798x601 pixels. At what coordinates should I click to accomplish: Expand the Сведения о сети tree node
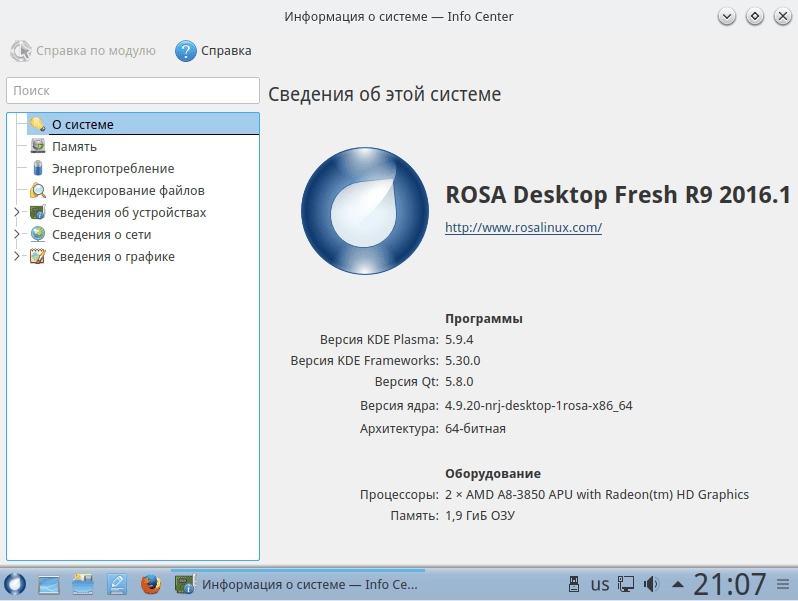point(16,234)
